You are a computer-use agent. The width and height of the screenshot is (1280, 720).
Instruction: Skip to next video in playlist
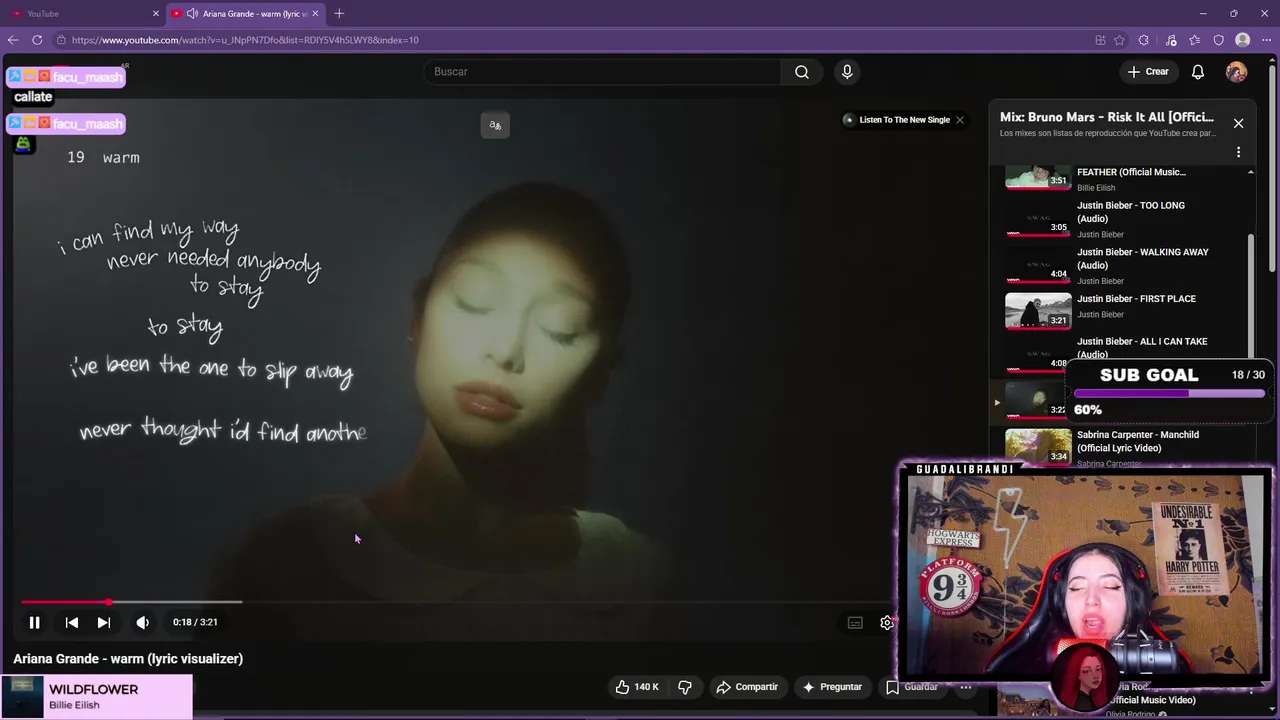104,622
